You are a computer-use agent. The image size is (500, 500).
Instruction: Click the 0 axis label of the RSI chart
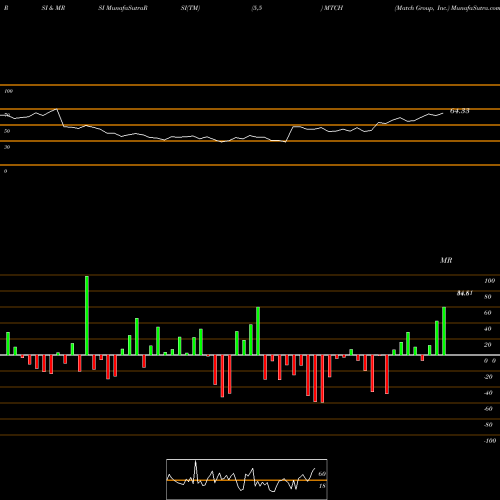[x=6, y=171]
